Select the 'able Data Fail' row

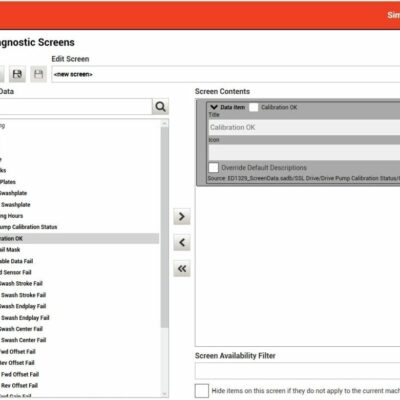[79, 261]
